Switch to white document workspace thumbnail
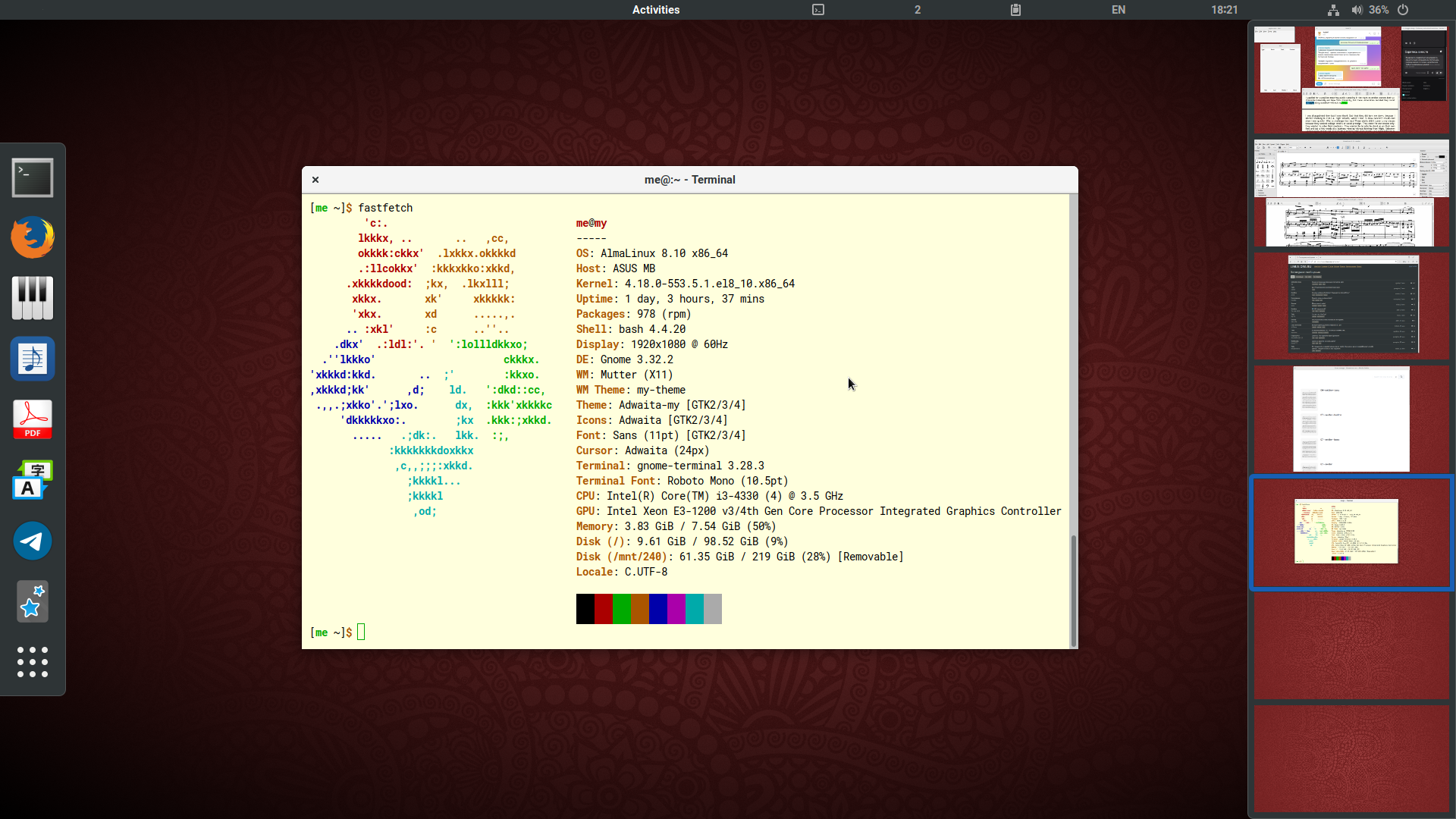The width and height of the screenshot is (1456, 819). [1351, 419]
